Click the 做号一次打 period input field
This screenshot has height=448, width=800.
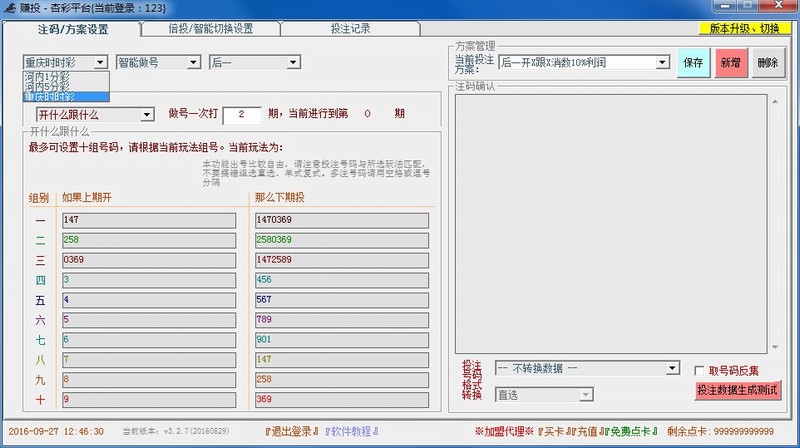coord(241,114)
